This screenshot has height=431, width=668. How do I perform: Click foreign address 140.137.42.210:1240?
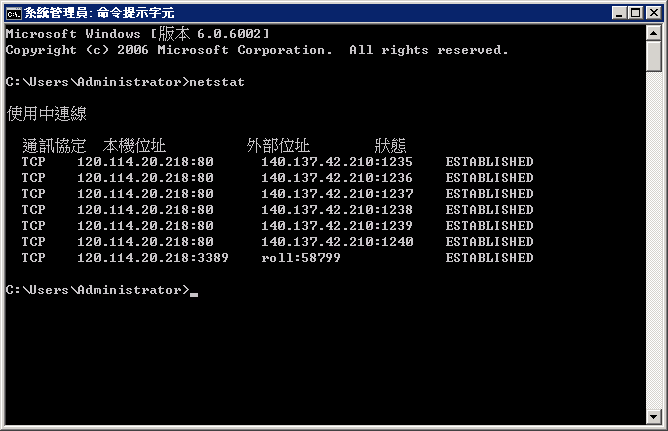click(337, 242)
